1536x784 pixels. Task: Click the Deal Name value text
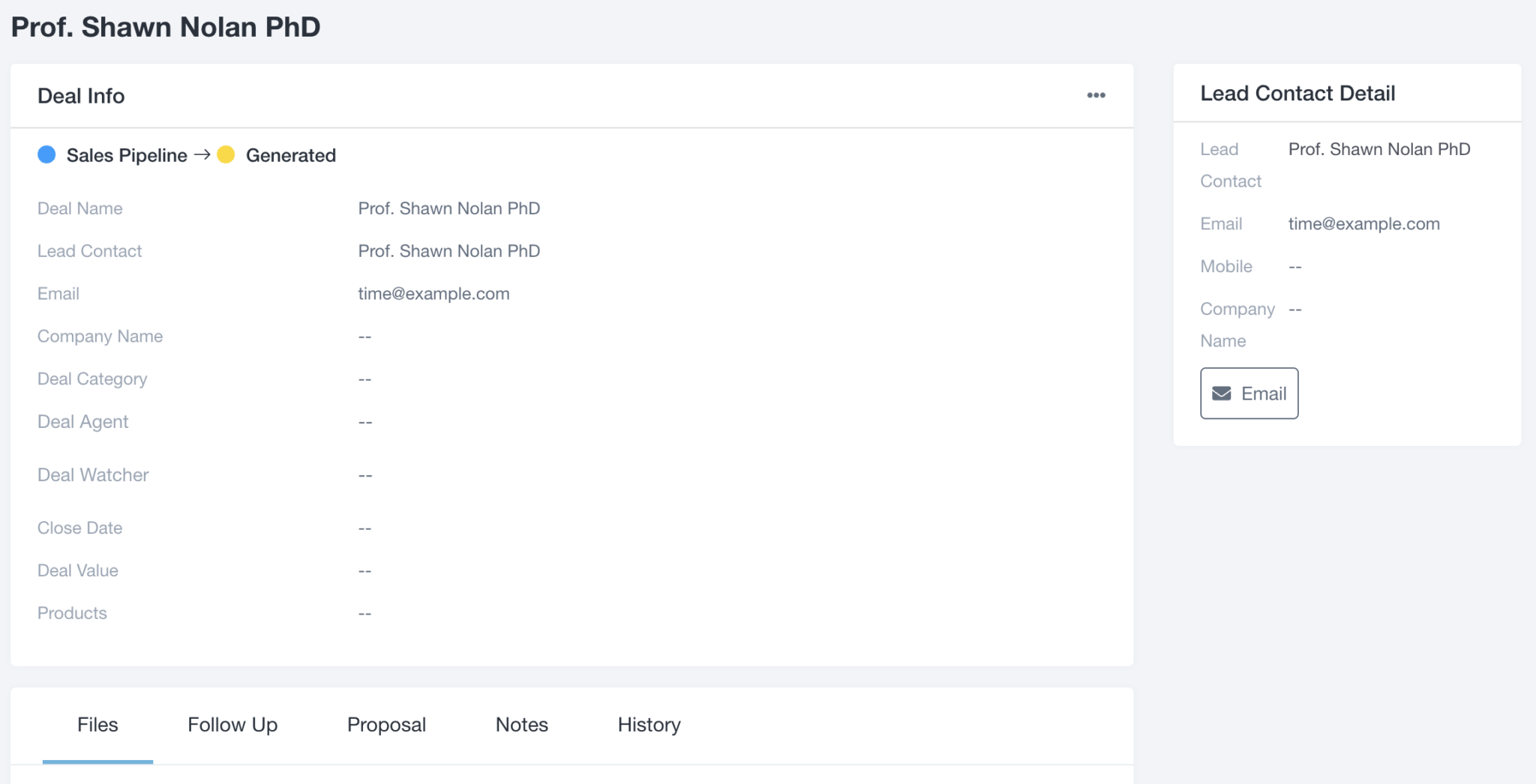(448, 208)
